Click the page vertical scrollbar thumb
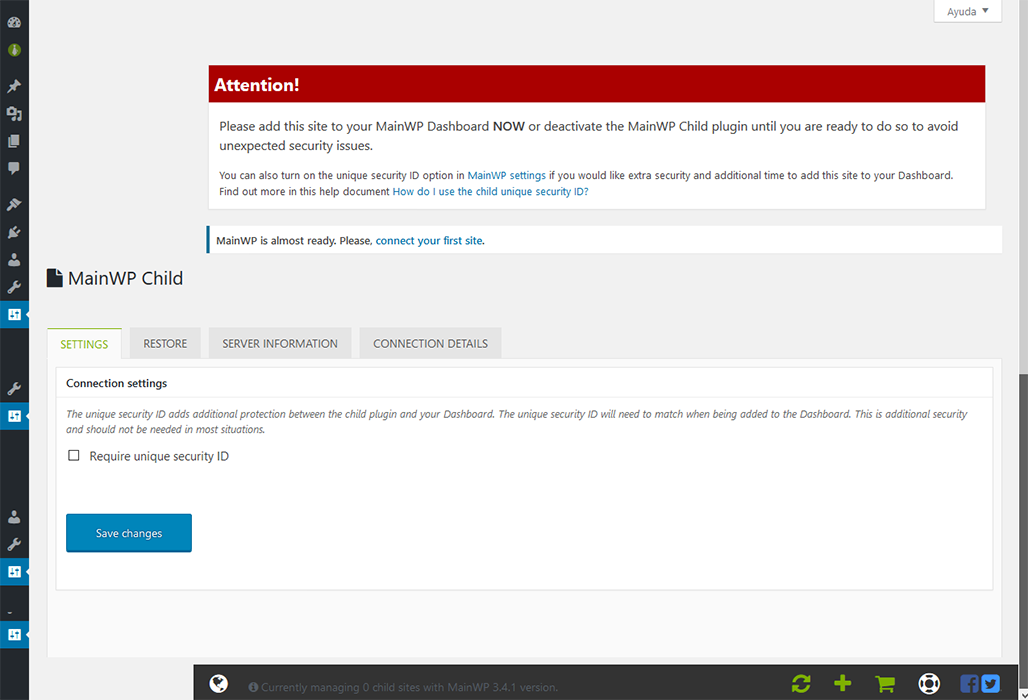 click(1023, 531)
